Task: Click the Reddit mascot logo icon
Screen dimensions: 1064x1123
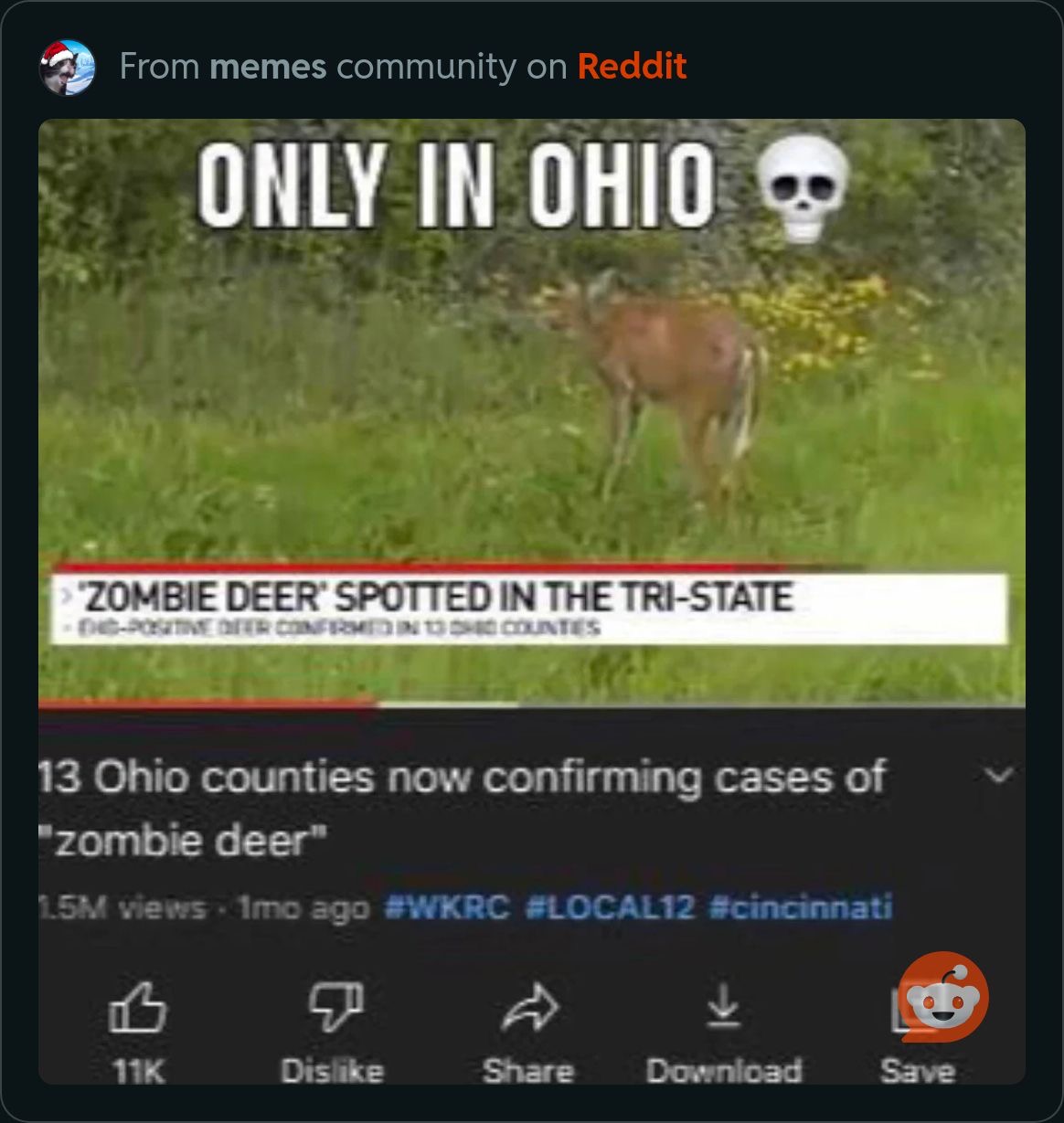Action: tap(942, 998)
